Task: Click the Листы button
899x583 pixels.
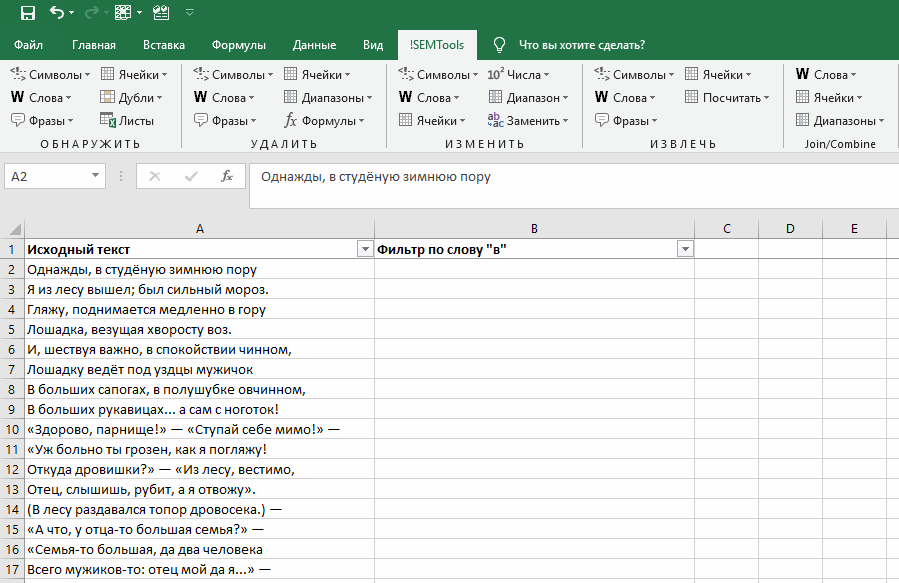Action: [127, 120]
